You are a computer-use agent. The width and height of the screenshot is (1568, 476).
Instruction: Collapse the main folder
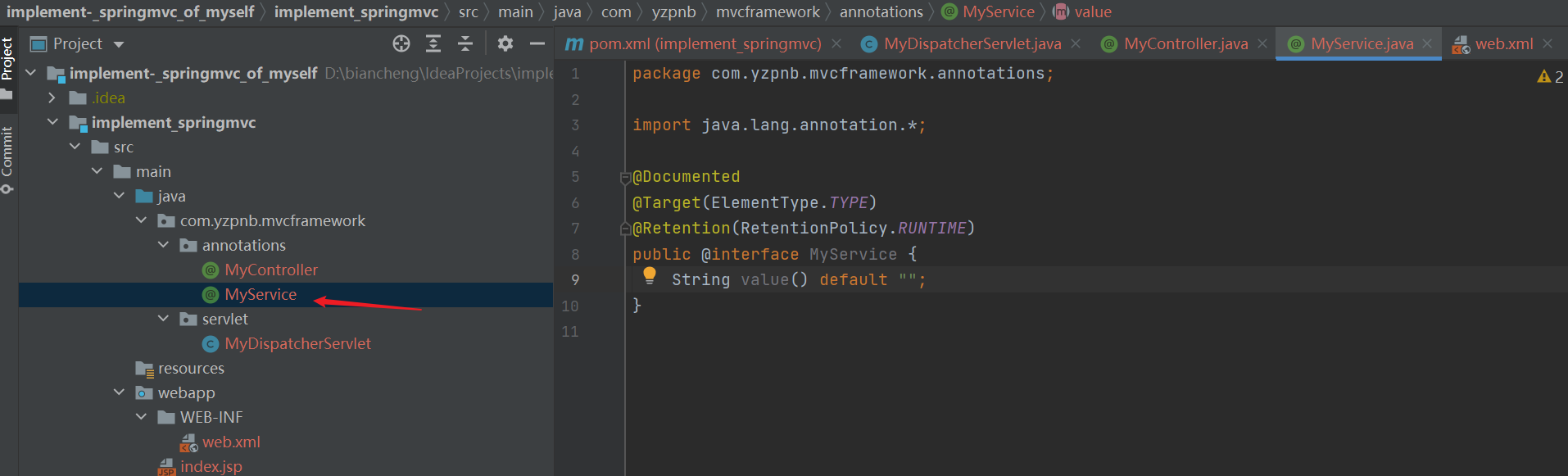coord(97,171)
